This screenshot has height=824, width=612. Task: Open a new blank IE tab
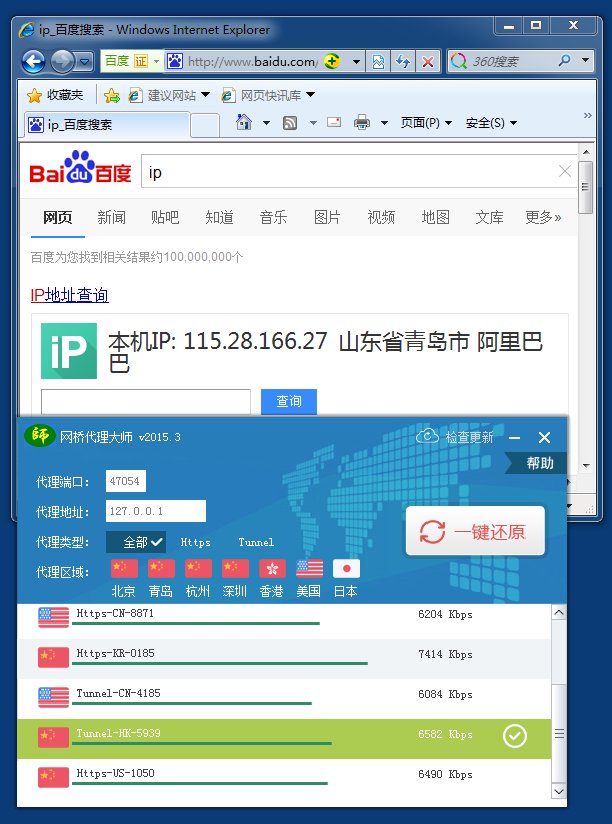point(204,126)
